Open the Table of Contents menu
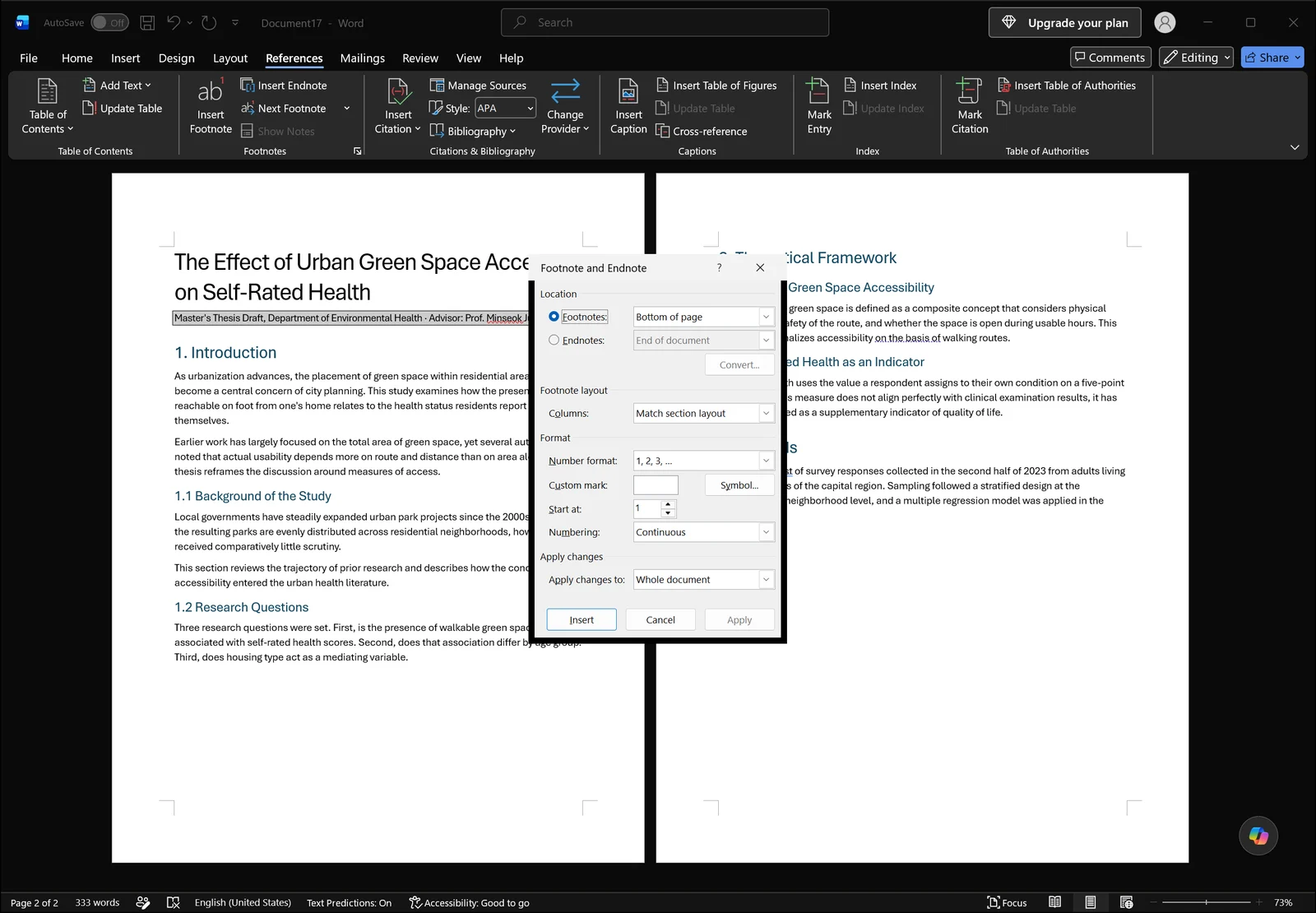The image size is (1316, 913). 48,105
